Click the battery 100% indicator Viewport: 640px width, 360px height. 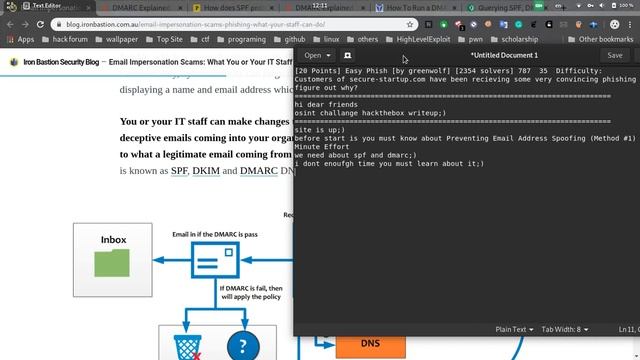coord(622,6)
